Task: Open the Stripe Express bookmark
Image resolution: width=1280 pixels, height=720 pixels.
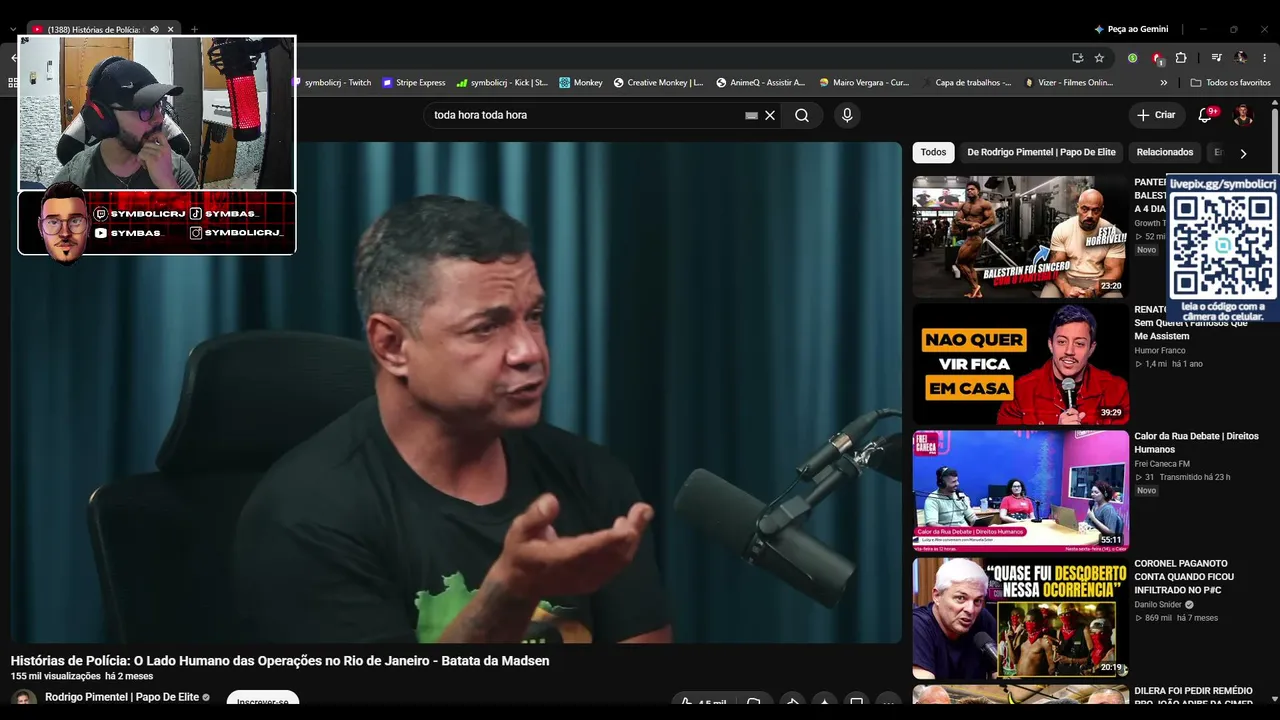Action: [414, 83]
